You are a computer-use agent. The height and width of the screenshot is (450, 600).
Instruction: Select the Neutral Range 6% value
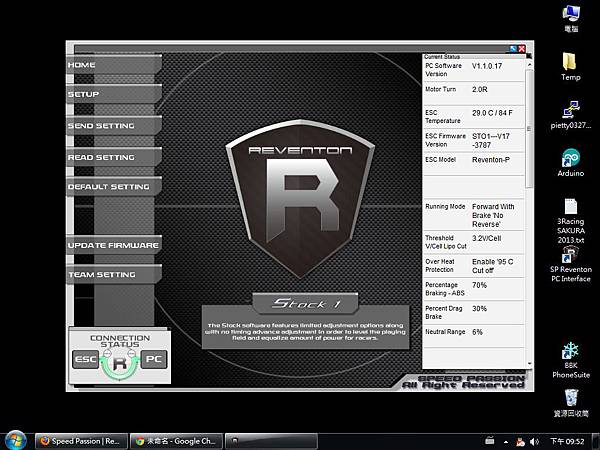(x=477, y=332)
